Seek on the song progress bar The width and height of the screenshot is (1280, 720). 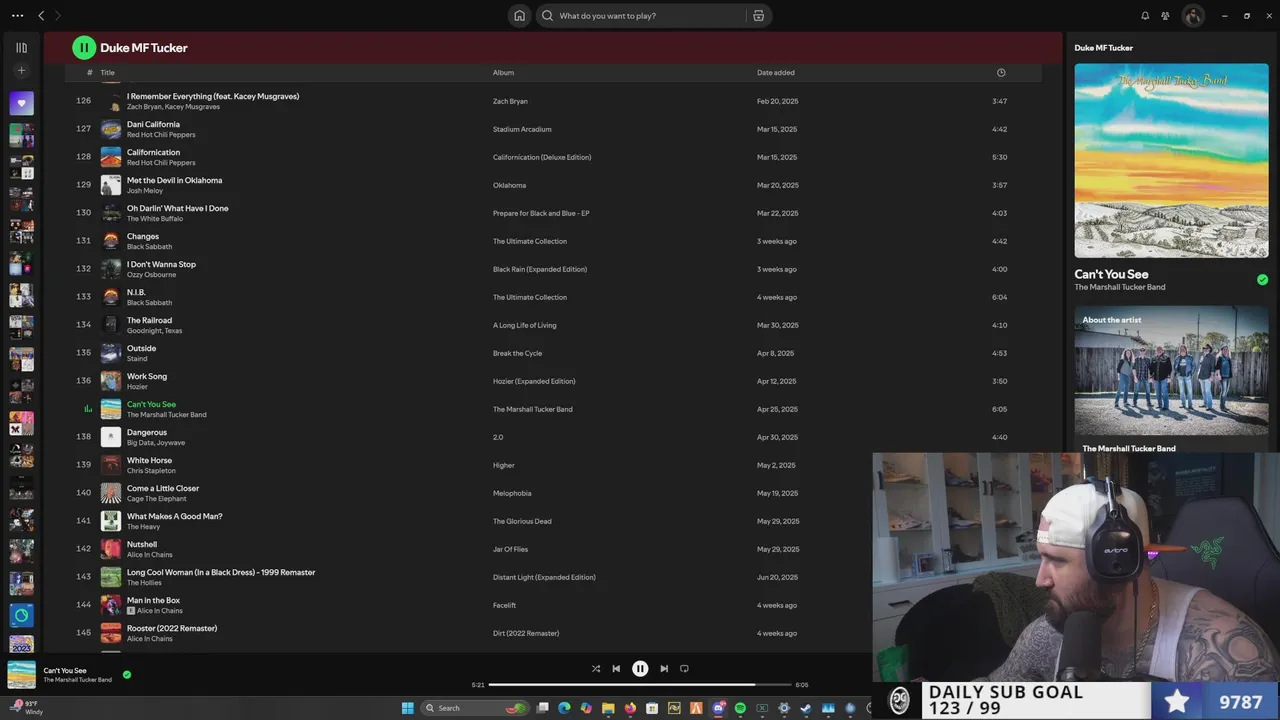640,685
